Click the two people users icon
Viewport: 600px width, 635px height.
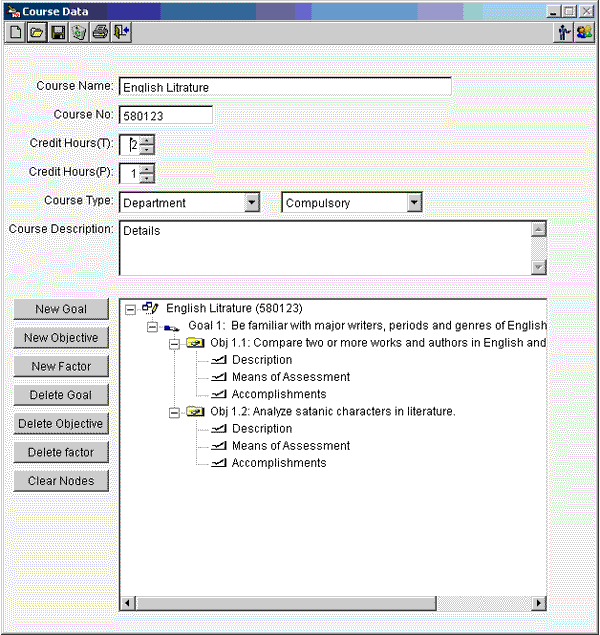coord(584,32)
